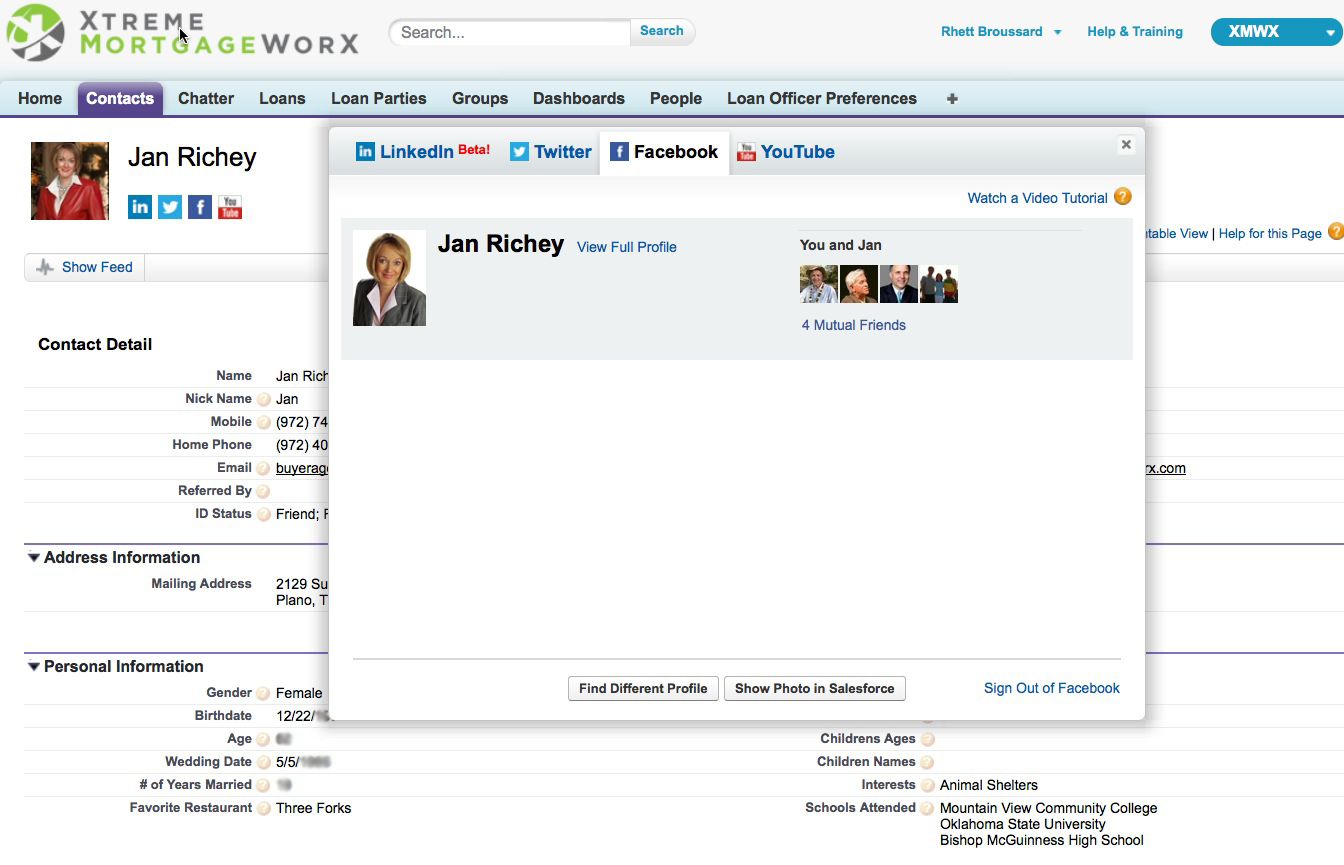Viewport: 1344px width, 865px height.
Task: Click the help bubble next to Email
Action: [264, 468]
